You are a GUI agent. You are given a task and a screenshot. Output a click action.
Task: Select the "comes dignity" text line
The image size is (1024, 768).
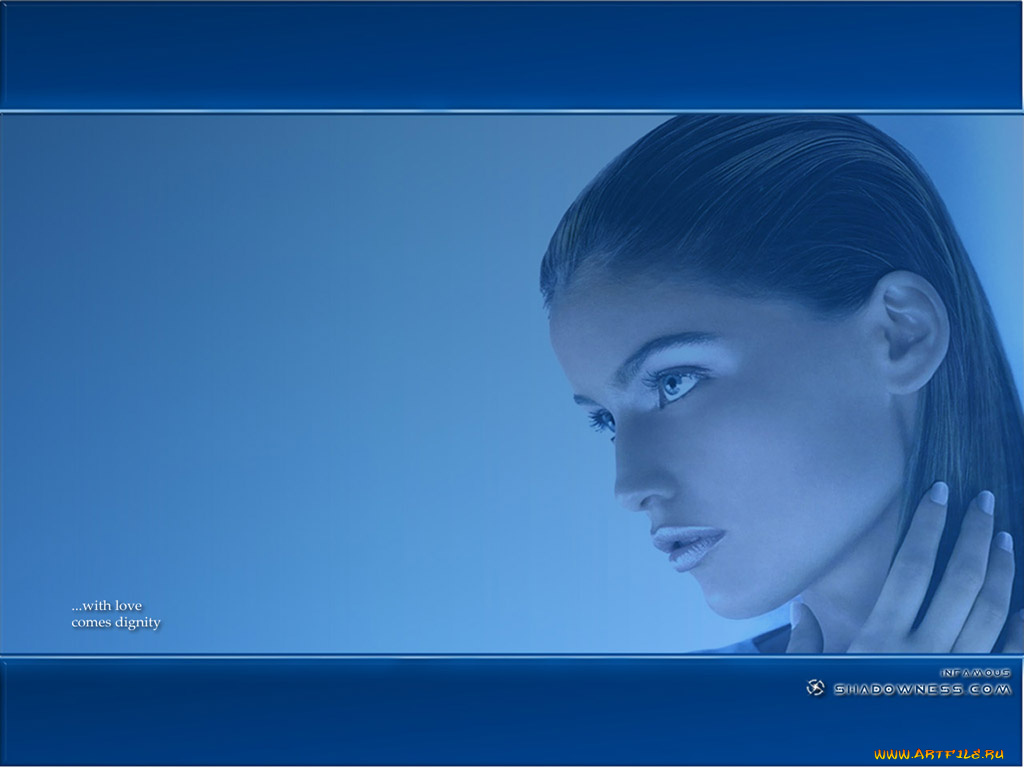pyautogui.click(x=115, y=623)
